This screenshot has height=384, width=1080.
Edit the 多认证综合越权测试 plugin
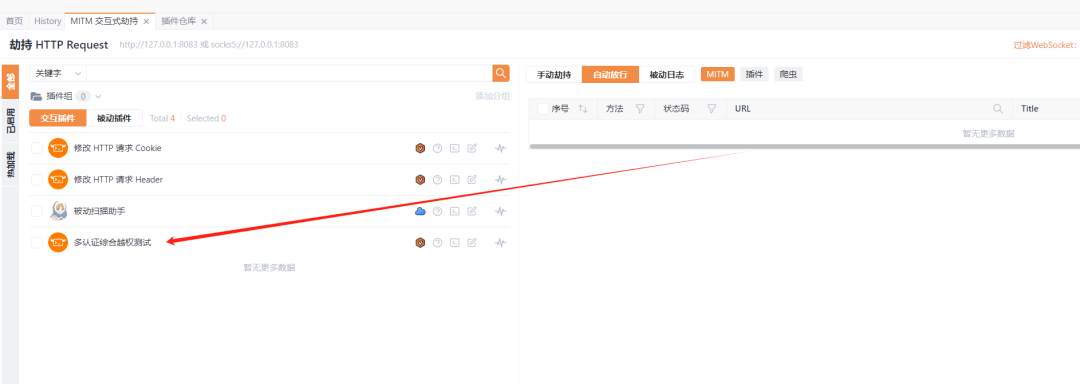click(x=472, y=243)
